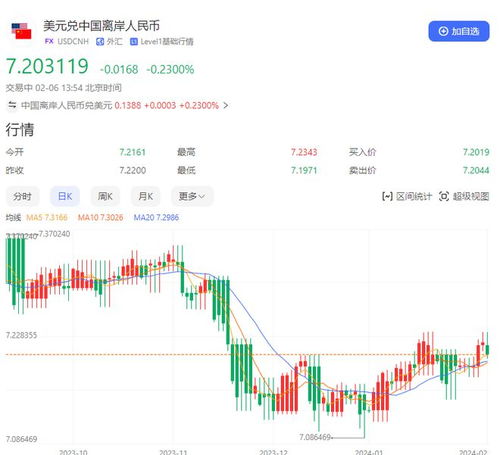Select the 日K daily candlestick tab
The width and height of the screenshot is (500, 455).
point(65,196)
